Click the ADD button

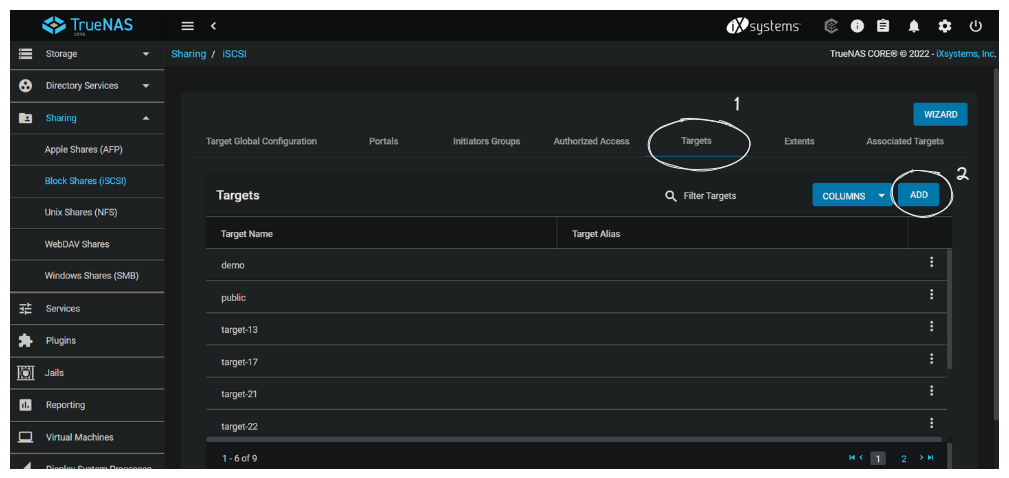[919, 195]
